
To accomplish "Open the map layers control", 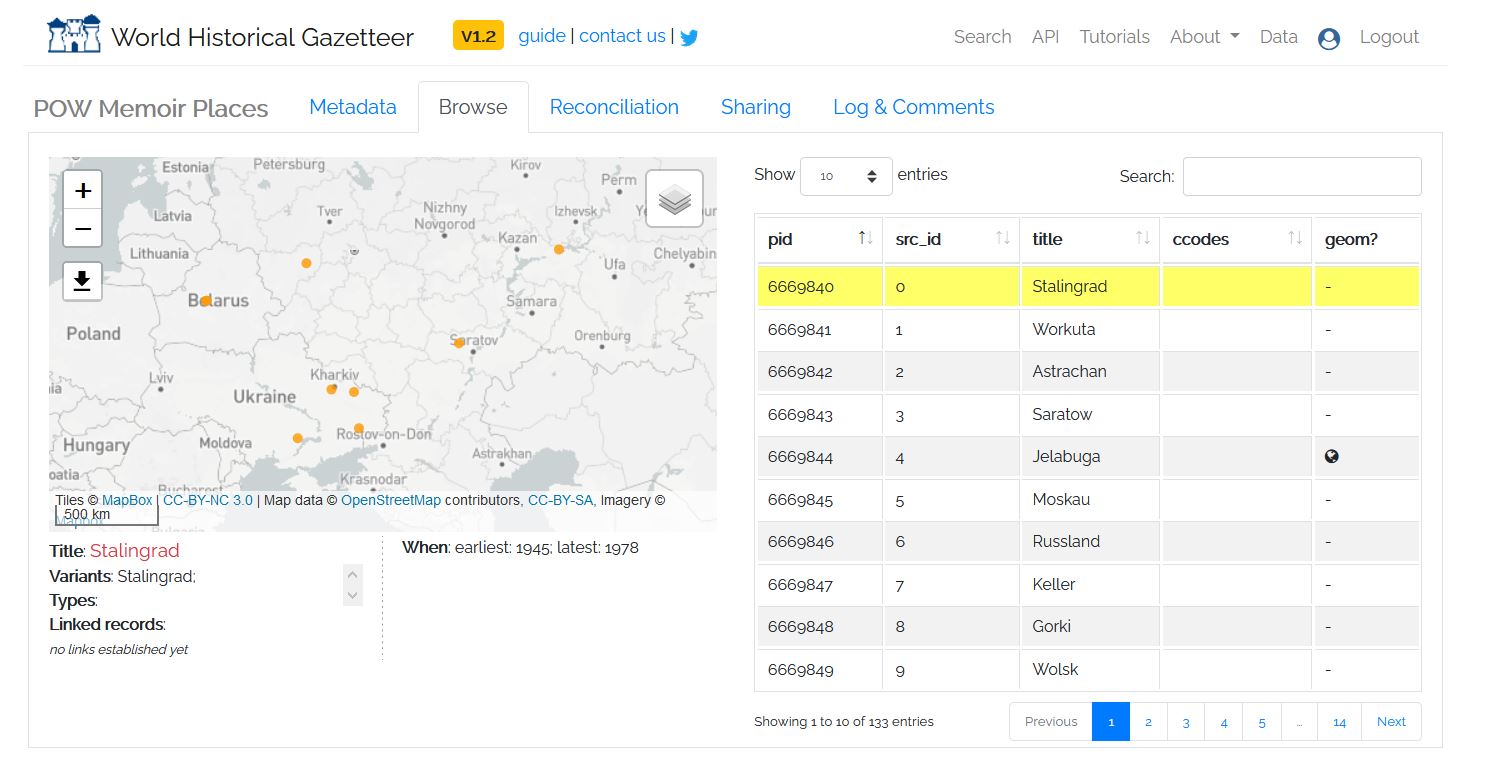I will coord(675,199).
